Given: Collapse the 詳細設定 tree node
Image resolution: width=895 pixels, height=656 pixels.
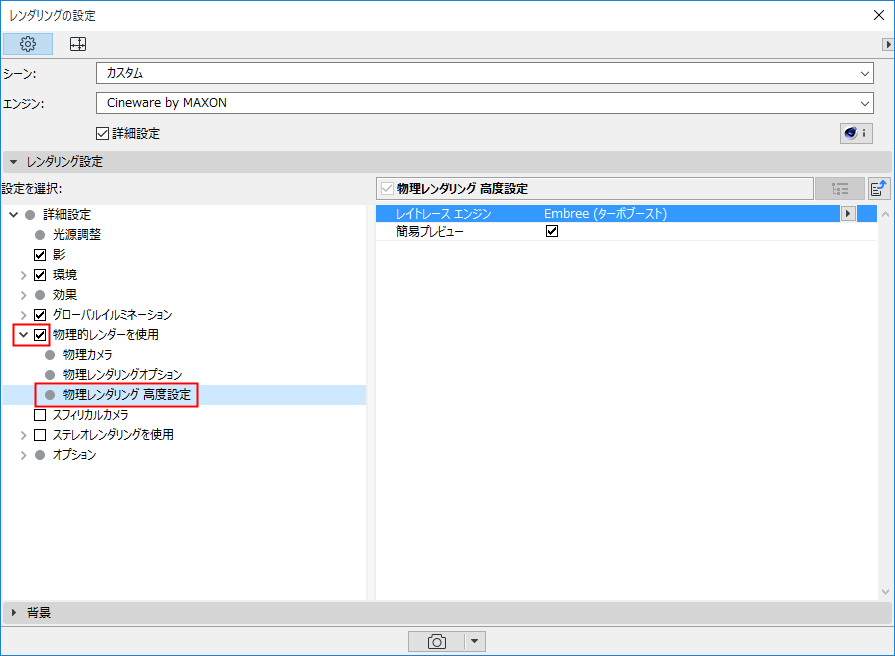Looking at the screenshot, I should click(14, 215).
